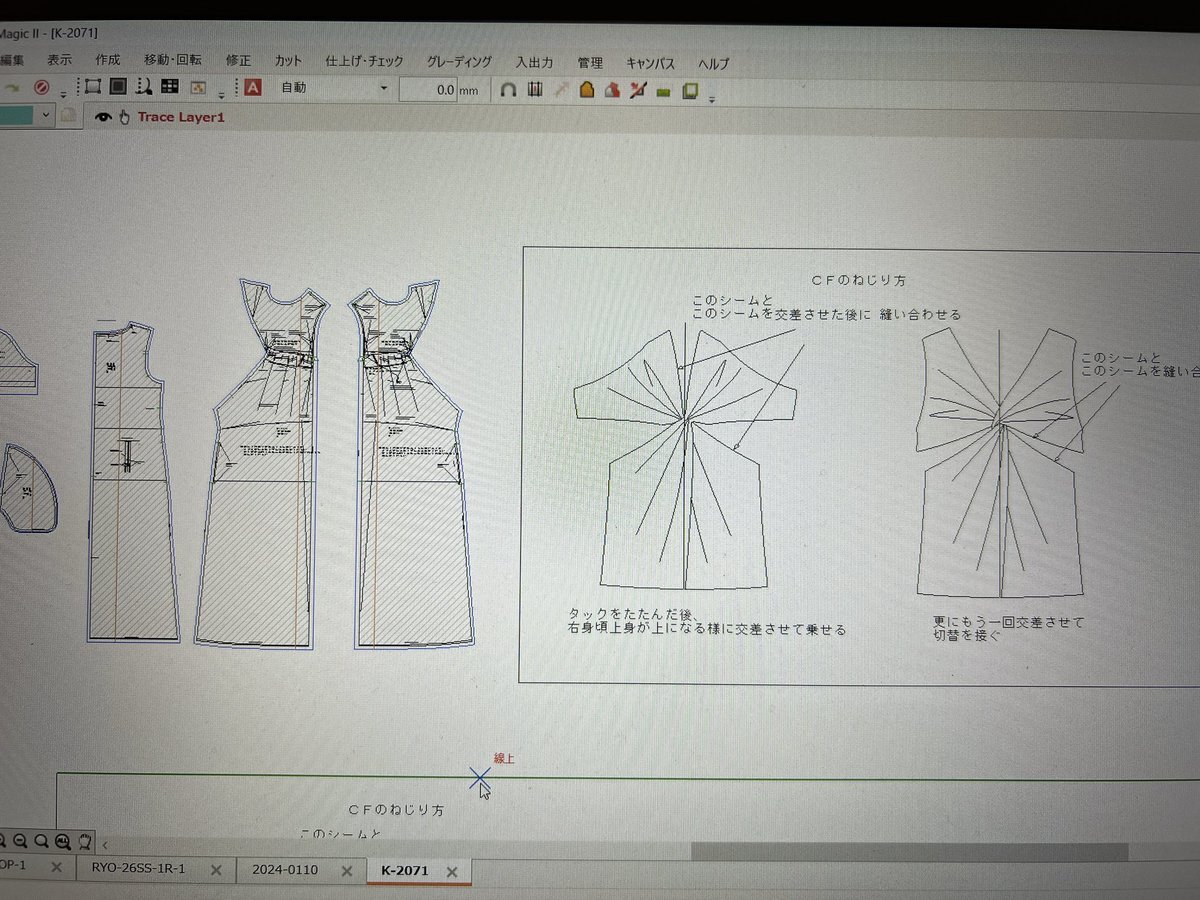Screen dimensions: 1200x900
Task: Click the pattern piece thumbnail icon
Action: pos(198,88)
